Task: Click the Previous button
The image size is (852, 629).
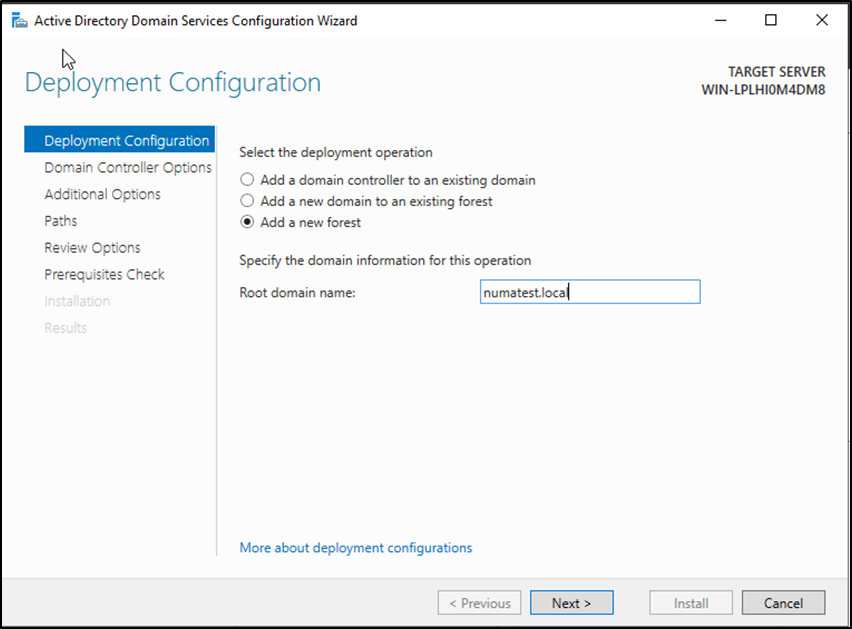Action: (479, 603)
